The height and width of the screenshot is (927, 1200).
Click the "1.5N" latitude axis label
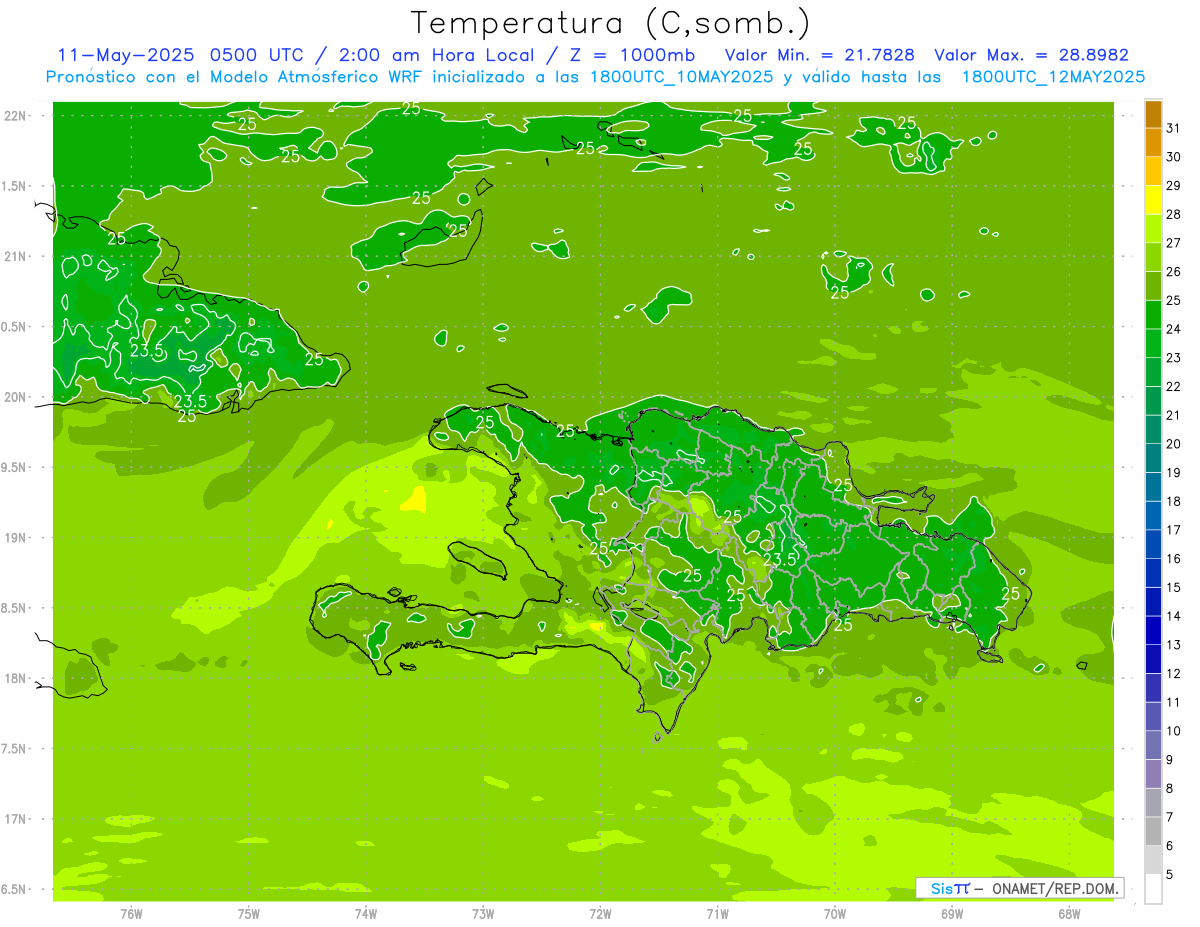pos(15,186)
